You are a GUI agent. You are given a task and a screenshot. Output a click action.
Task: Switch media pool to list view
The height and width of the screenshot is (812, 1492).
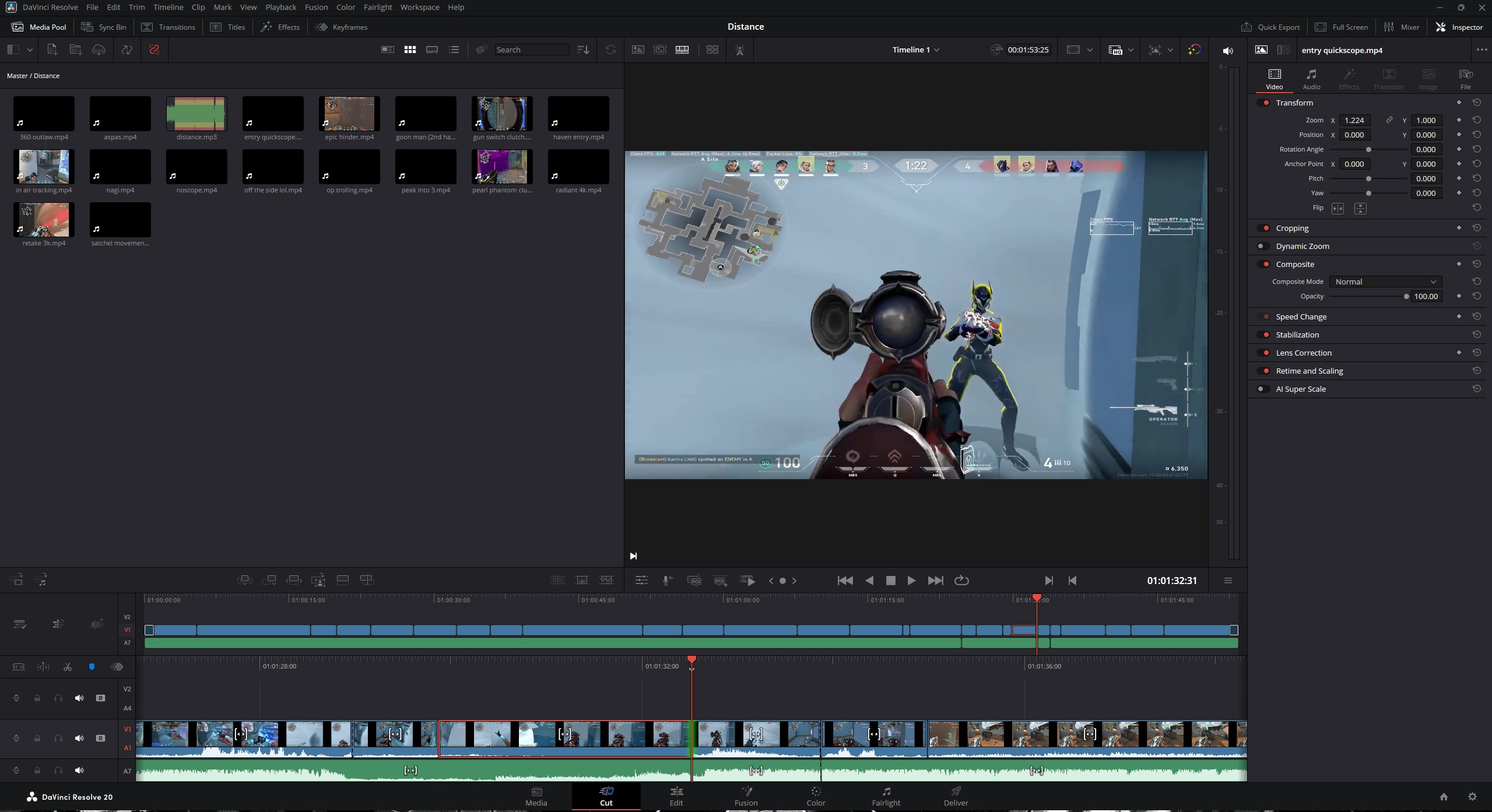click(x=454, y=50)
